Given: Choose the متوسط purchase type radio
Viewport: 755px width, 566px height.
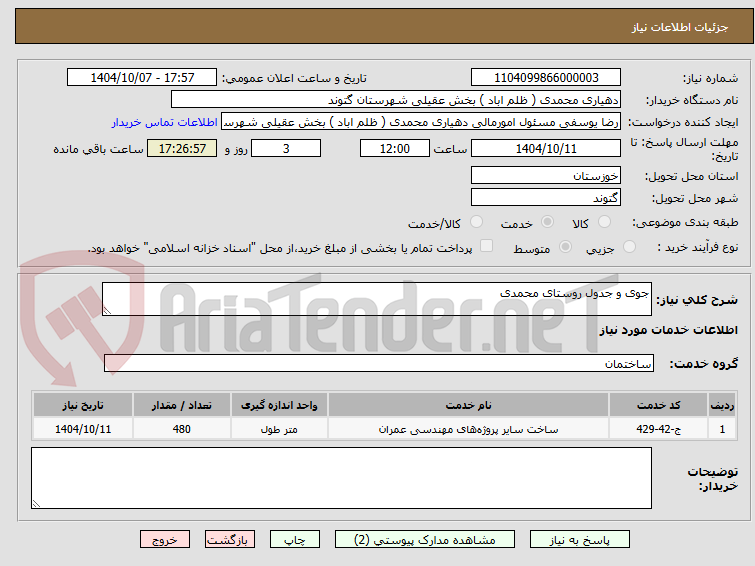Looking at the screenshot, I should pos(565,247).
